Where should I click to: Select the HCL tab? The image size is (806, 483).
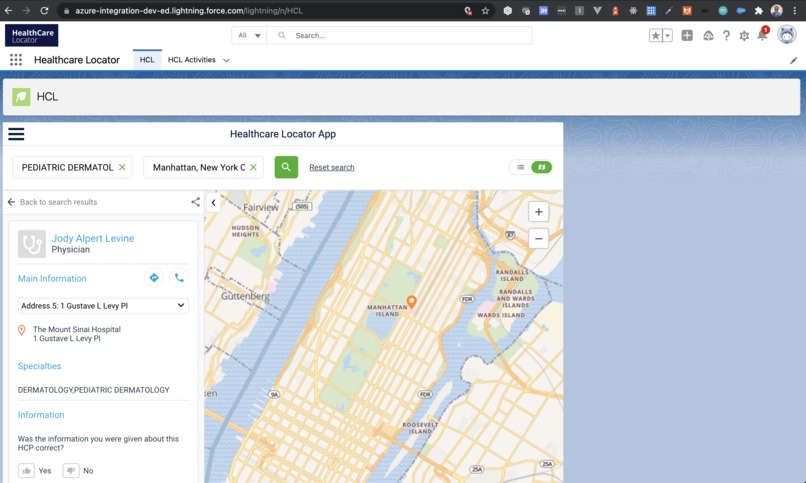[147, 60]
